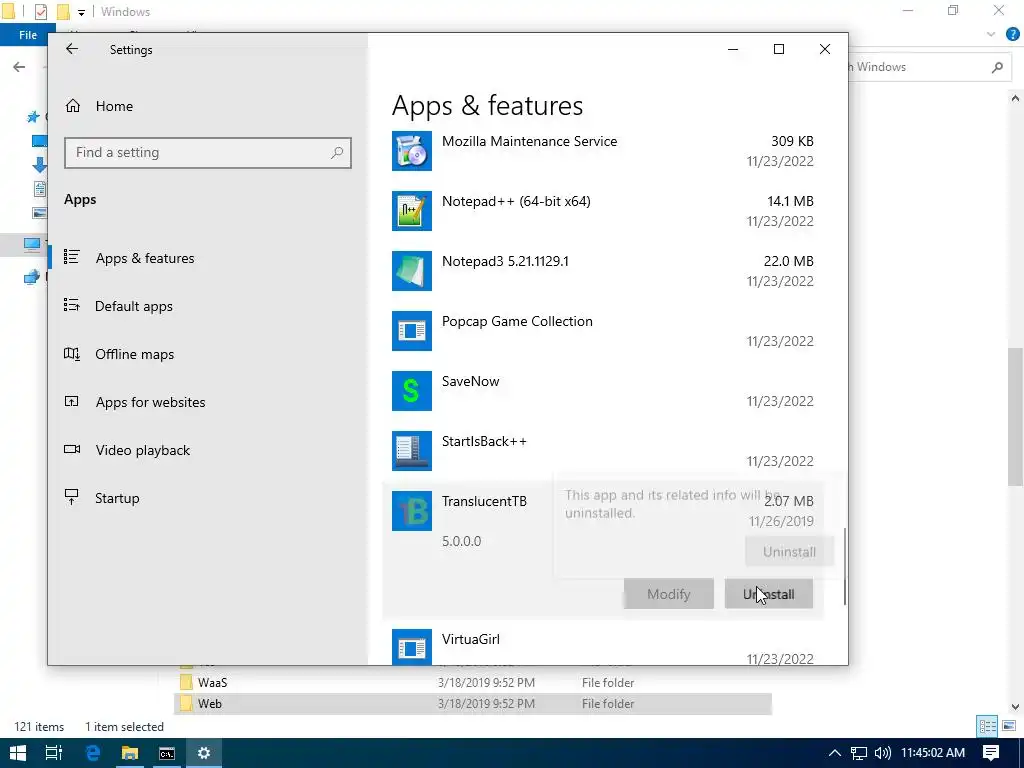The height and width of the screenshot is (768, 1024).
Task: Launch Edge from the taskbar
Action: (x=93, y=753)
